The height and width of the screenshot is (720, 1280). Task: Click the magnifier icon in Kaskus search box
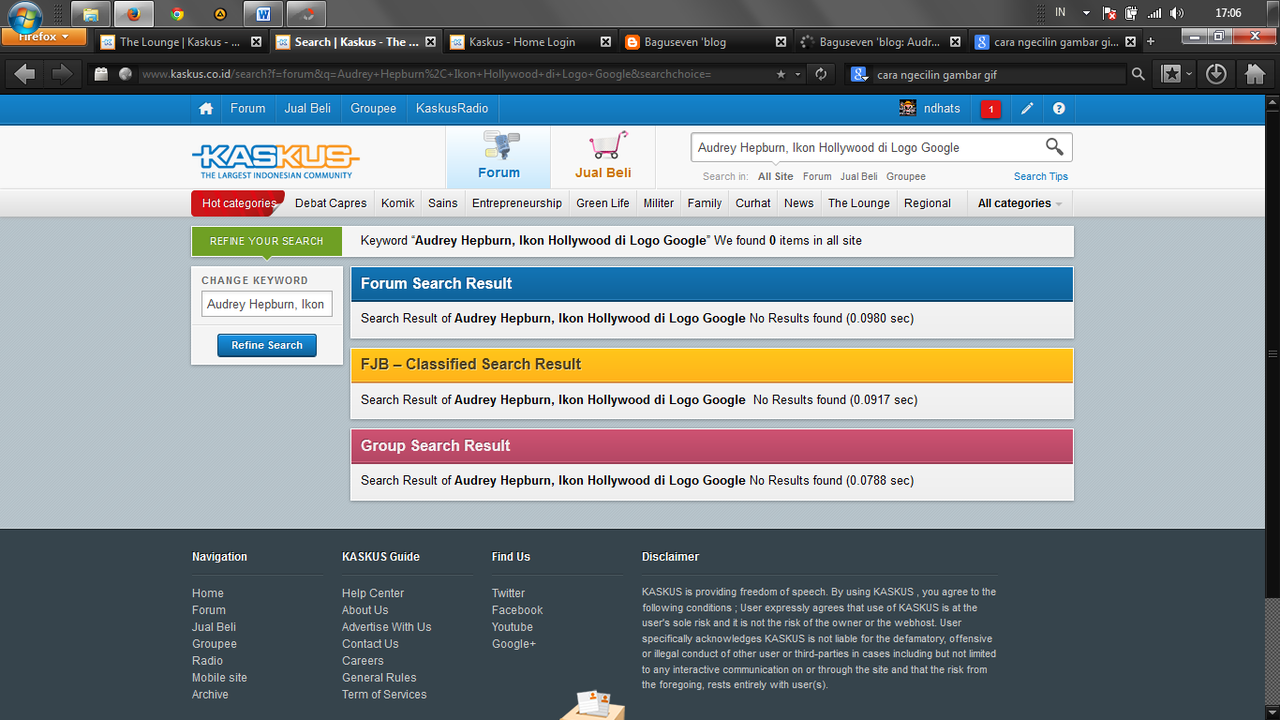click(x=1054, y=147)
